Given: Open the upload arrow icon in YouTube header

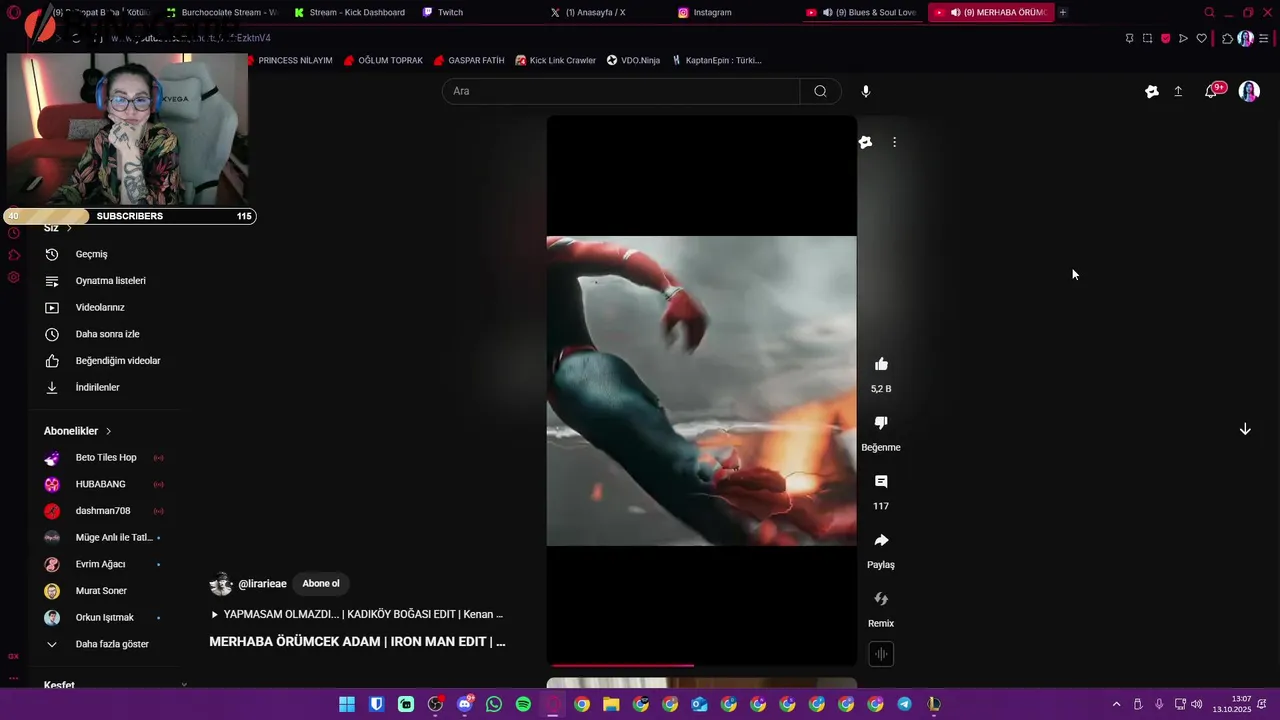Looking at the screenshot, I should (1178, 91).
